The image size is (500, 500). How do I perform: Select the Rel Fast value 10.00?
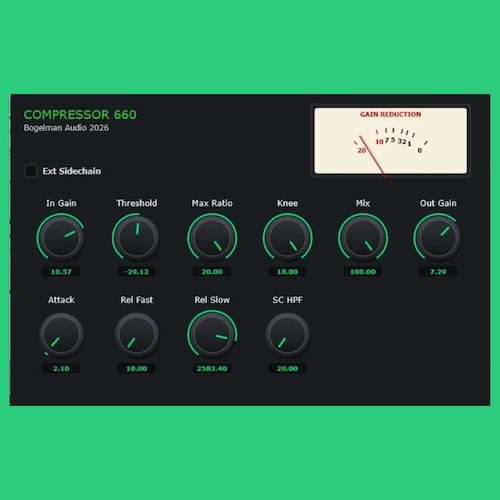click(x=137, y=368)
